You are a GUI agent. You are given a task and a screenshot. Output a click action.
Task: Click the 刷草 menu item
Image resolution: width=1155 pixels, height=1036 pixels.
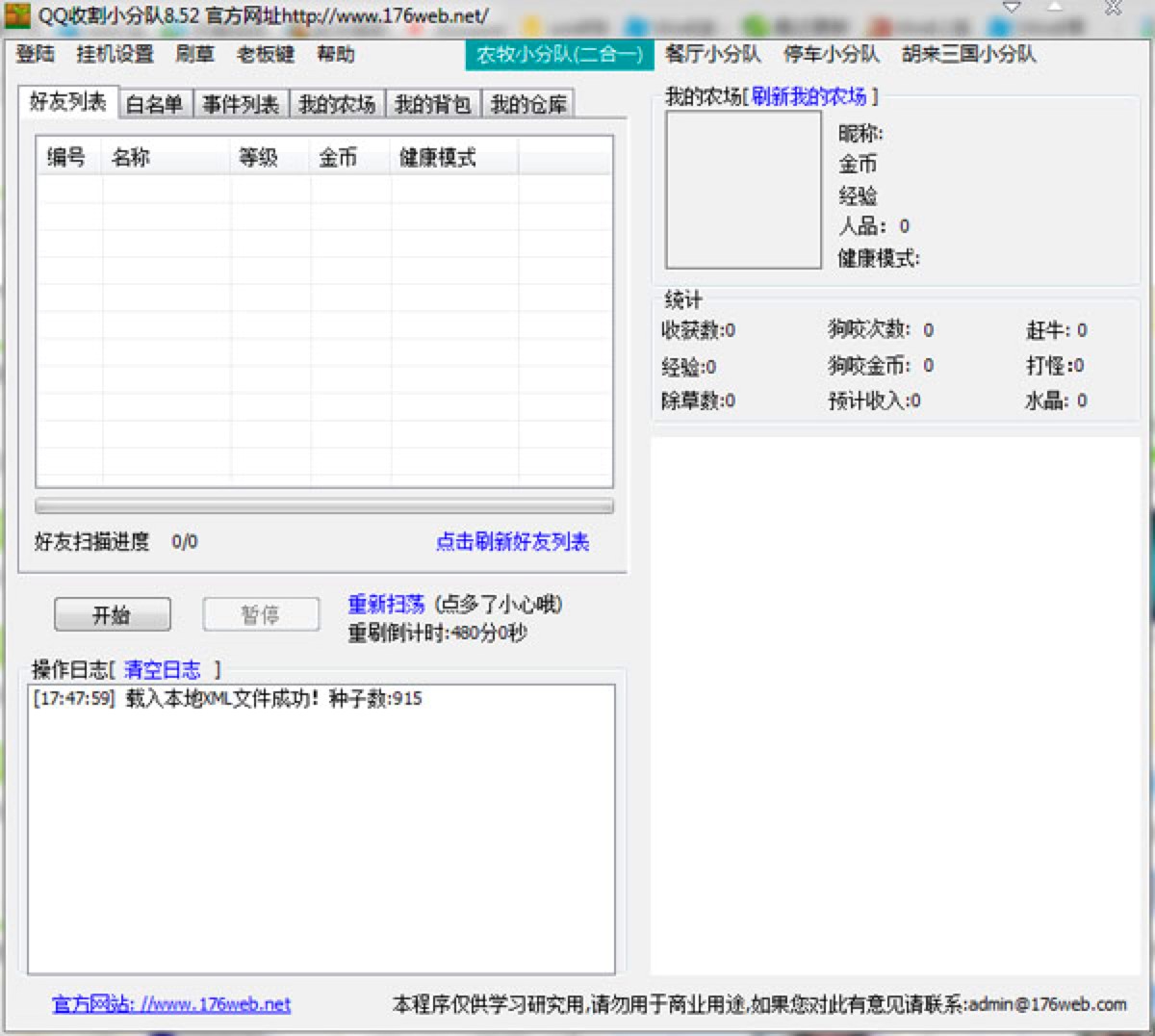pos(195,55)
